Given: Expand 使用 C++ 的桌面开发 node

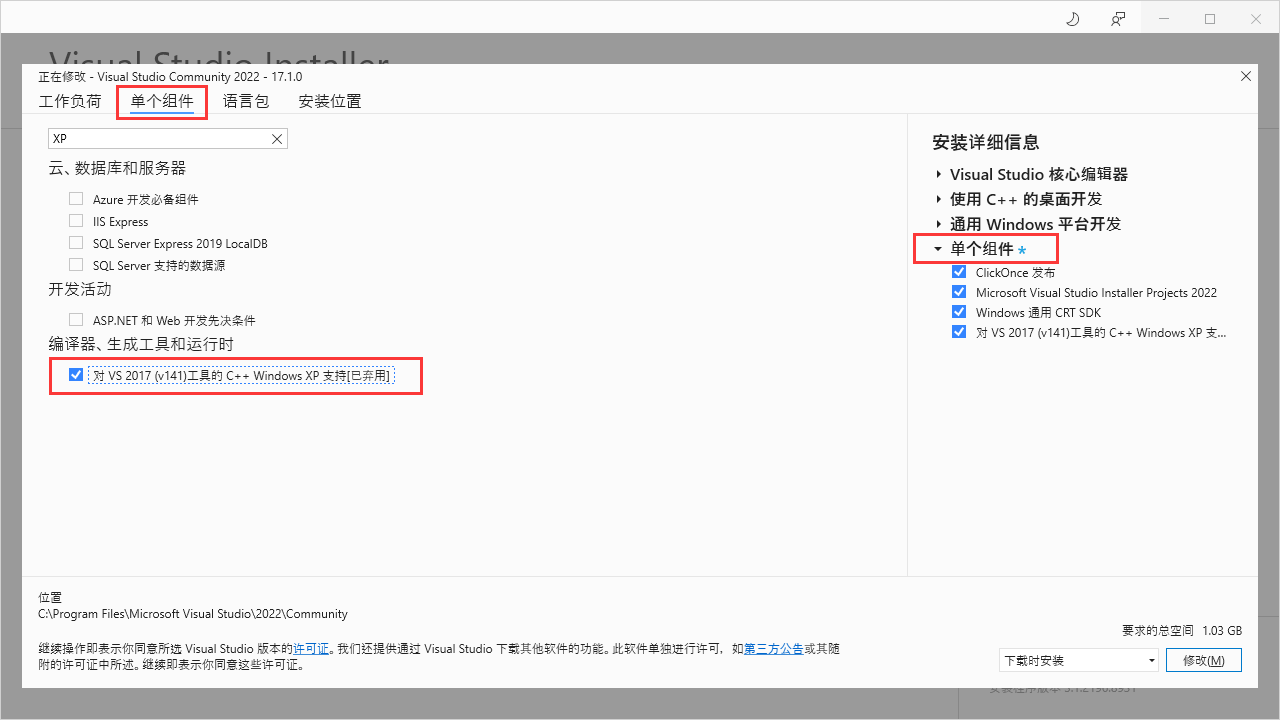Looking at the screenshot, I should 938,199.
